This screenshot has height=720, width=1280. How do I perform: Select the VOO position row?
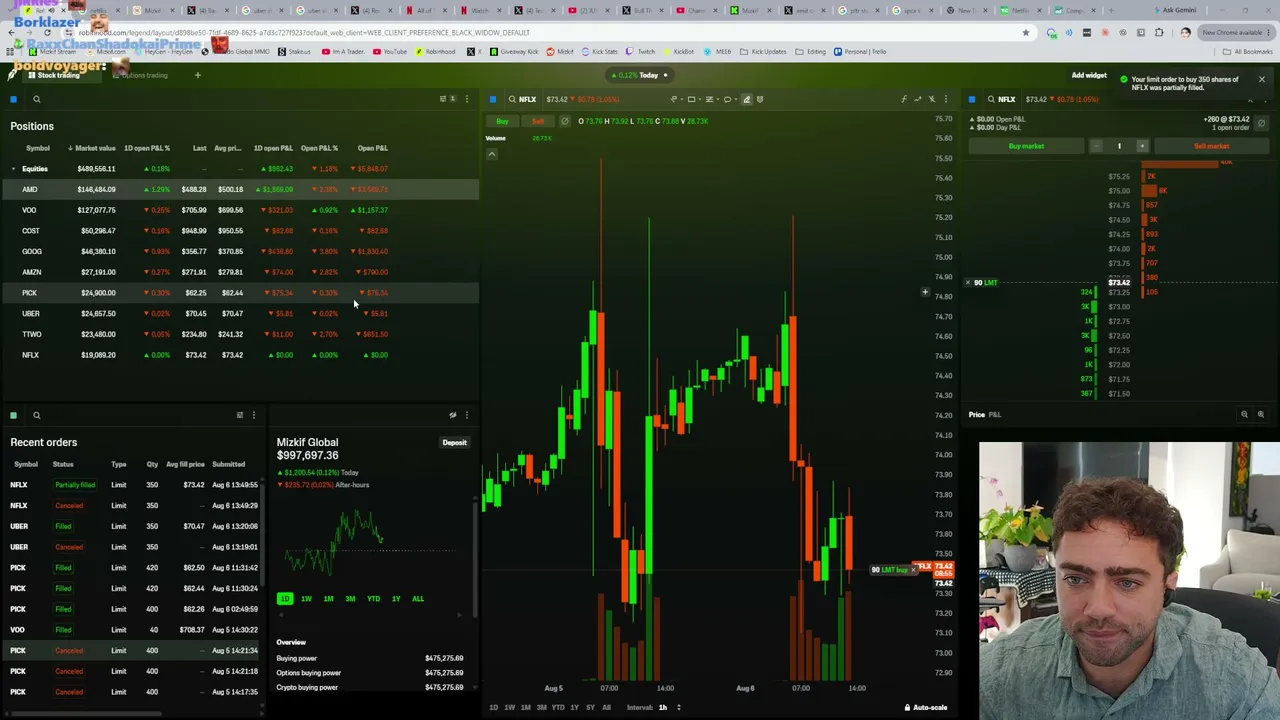tap(240, 210)
